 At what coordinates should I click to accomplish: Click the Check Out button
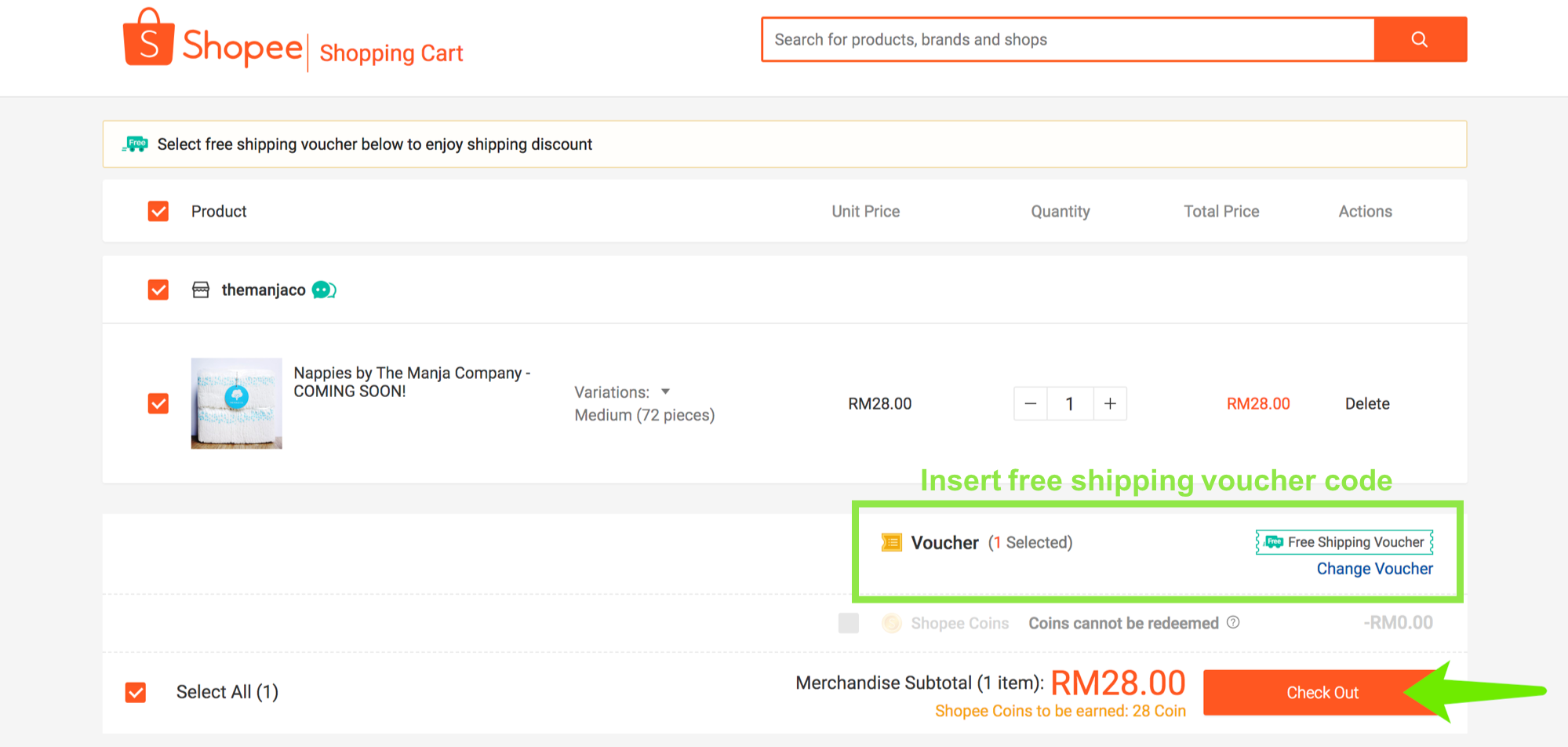click(1322, 692)
